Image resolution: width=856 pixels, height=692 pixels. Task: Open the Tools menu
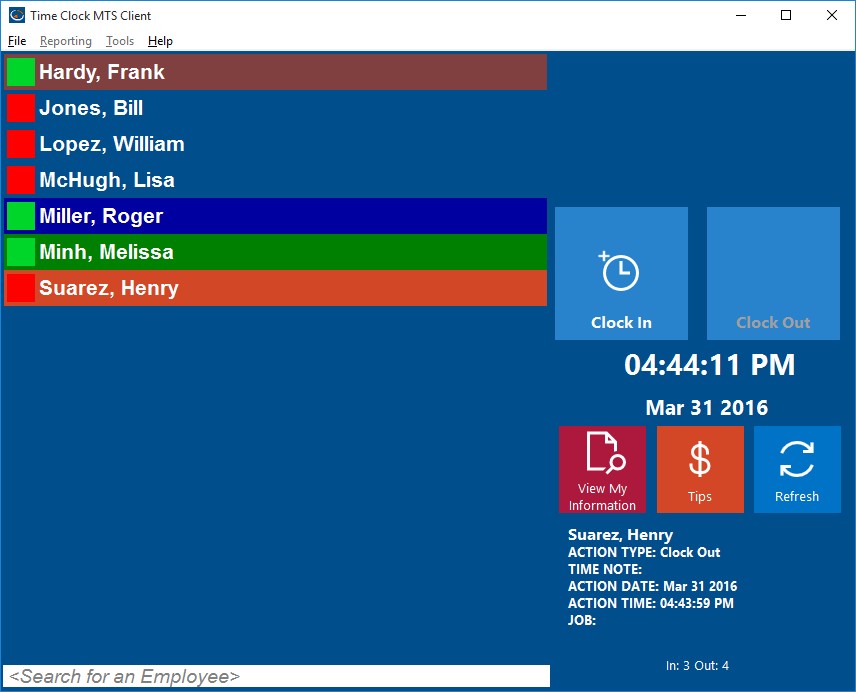[x=120, y=41]
